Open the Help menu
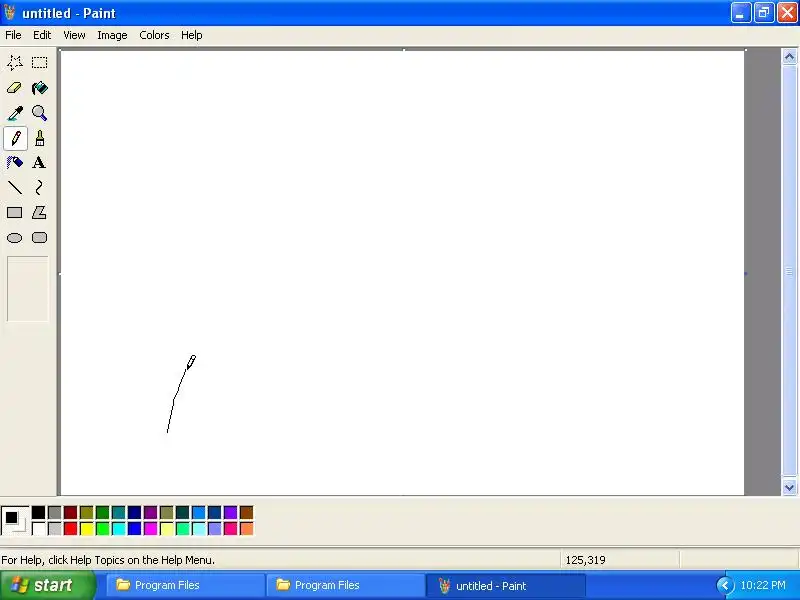 pos(192,35)
